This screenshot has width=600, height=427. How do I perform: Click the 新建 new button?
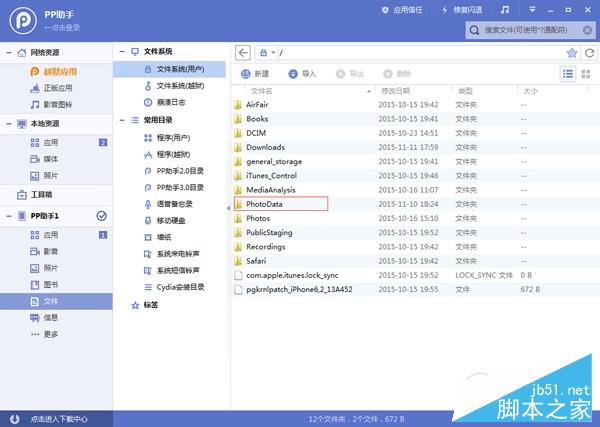255,74
